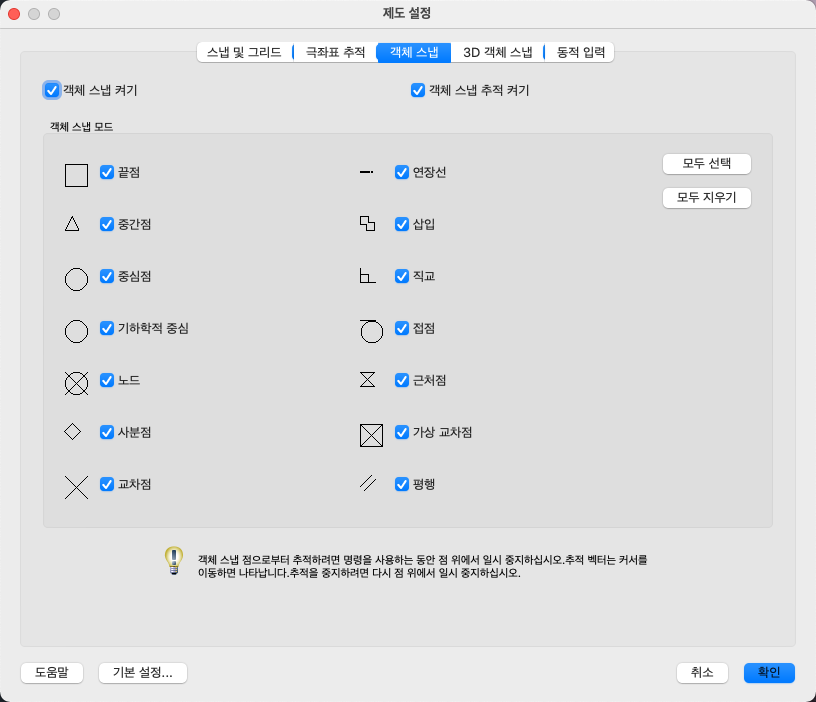The image size is (816, 702).
Task: Toggle the 객체 스냅 추적 켜기 checkbox
Action: 417,90
